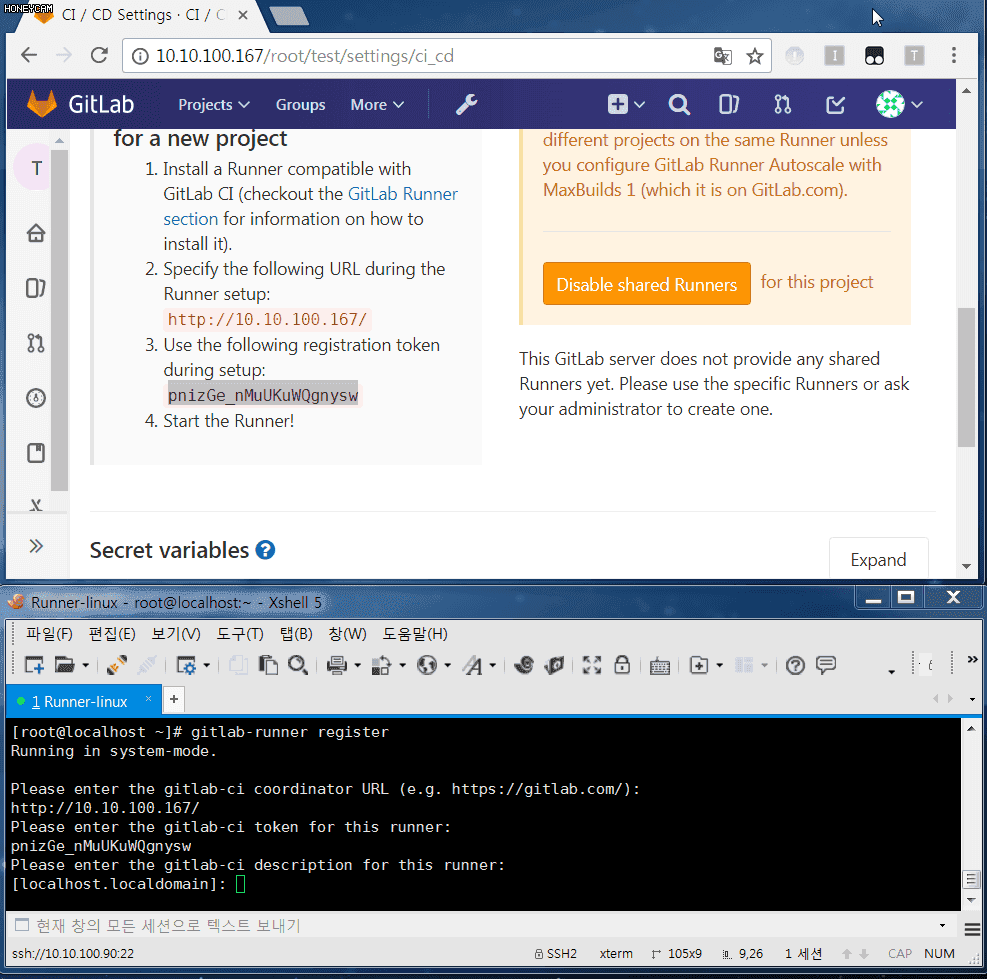Click the GitLab search magnifier icon

(679, 105)
